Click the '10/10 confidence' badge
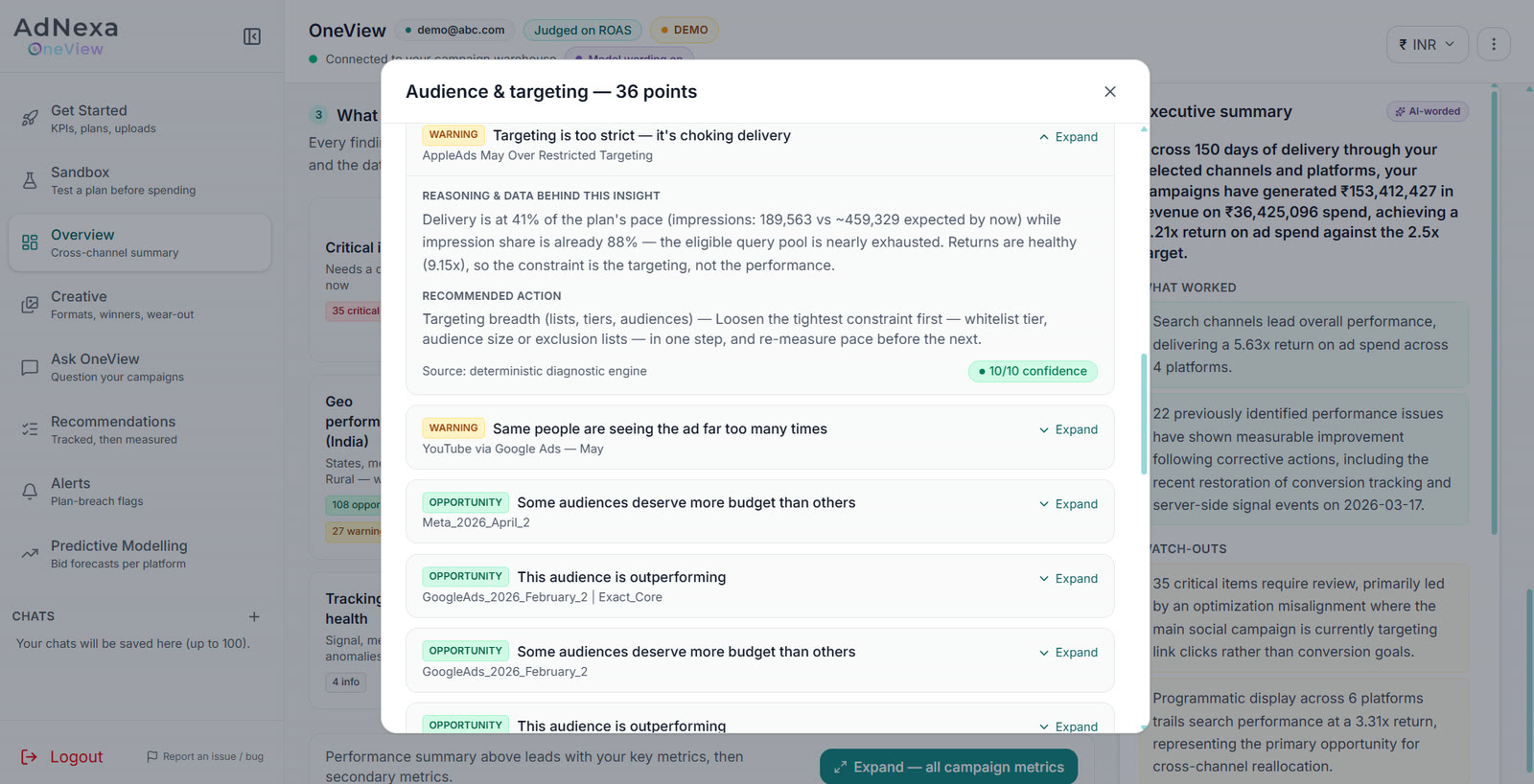 tap(1033, 371)
